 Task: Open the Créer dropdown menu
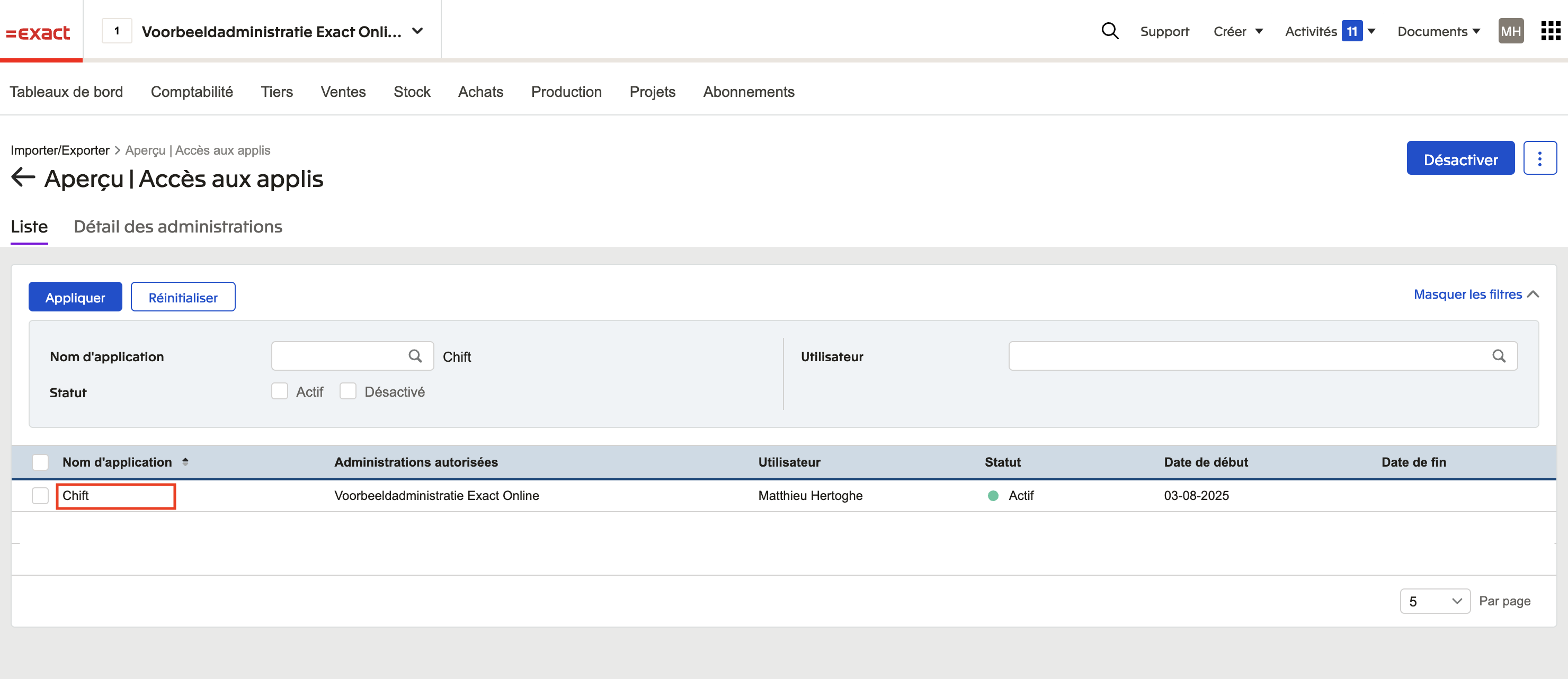[x=1237, y=31]
